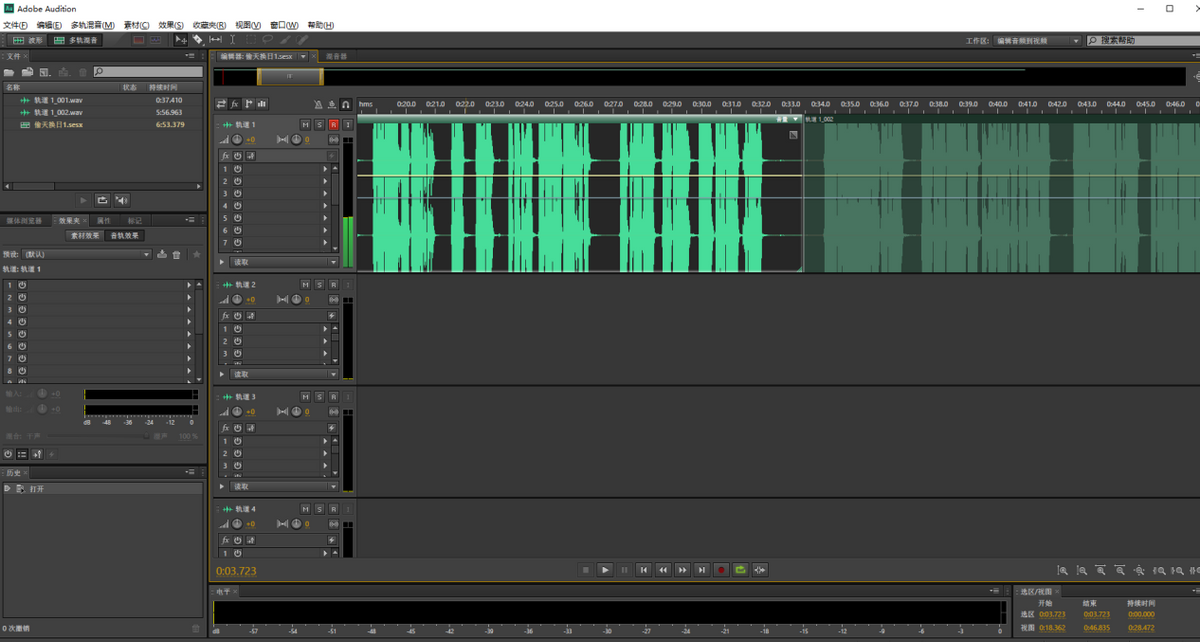1200x642 pixels.
Task: Open the 预设 (Presets) dropdown
Action: pos(87,254)
